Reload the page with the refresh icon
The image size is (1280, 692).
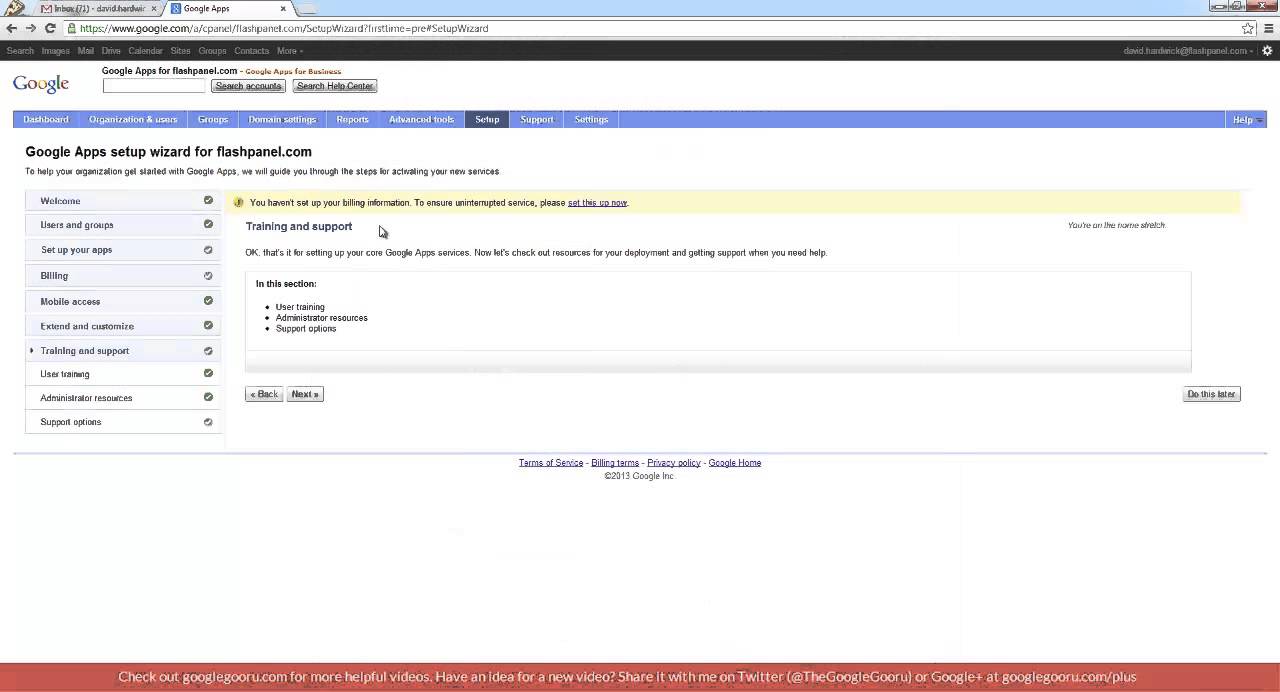pos(50,28)
